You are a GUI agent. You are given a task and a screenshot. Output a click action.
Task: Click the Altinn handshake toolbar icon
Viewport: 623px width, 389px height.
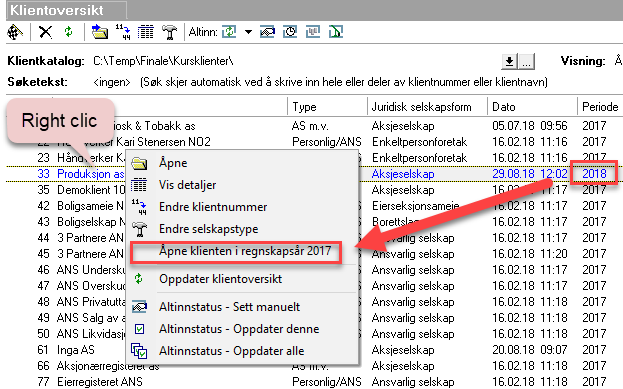coord(267,32)
